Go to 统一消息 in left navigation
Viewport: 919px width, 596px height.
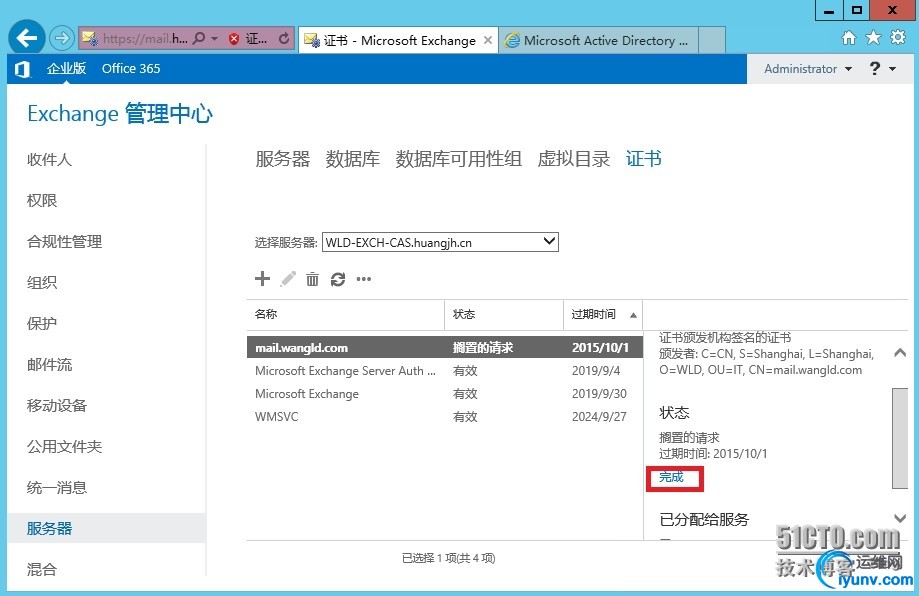57,488
